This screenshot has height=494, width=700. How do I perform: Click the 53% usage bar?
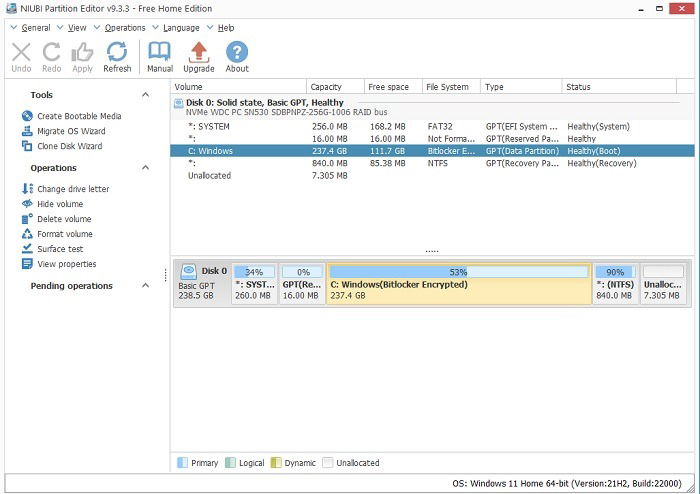coord(459,272)
